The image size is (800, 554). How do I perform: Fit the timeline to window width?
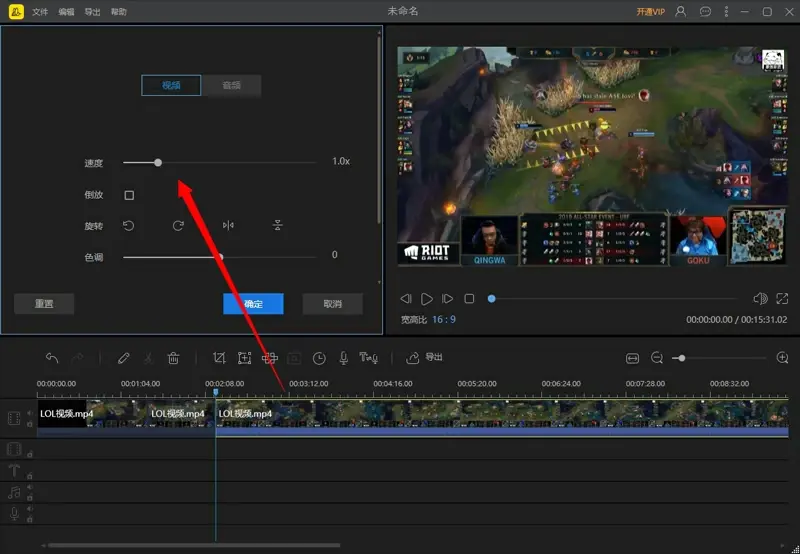(632, 359)
